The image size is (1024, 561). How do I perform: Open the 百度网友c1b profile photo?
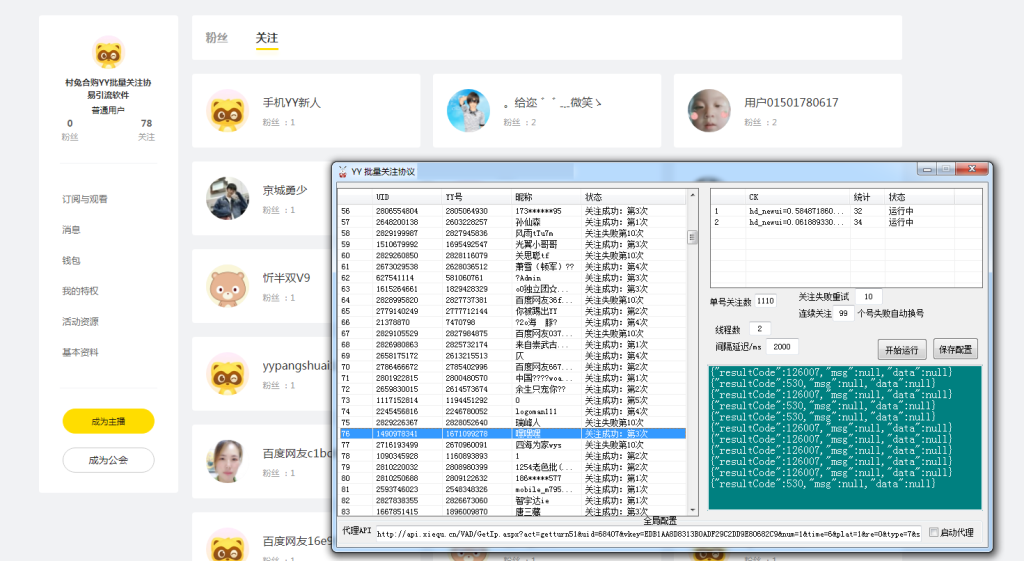(227, 462)
